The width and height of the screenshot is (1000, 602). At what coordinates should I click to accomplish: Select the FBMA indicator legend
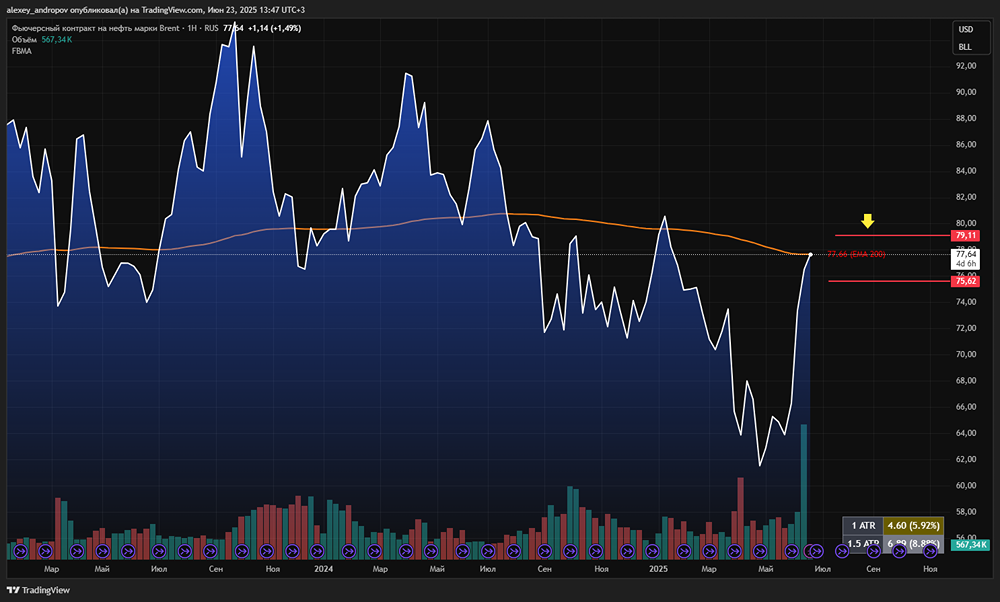click(x=22, y=51)
